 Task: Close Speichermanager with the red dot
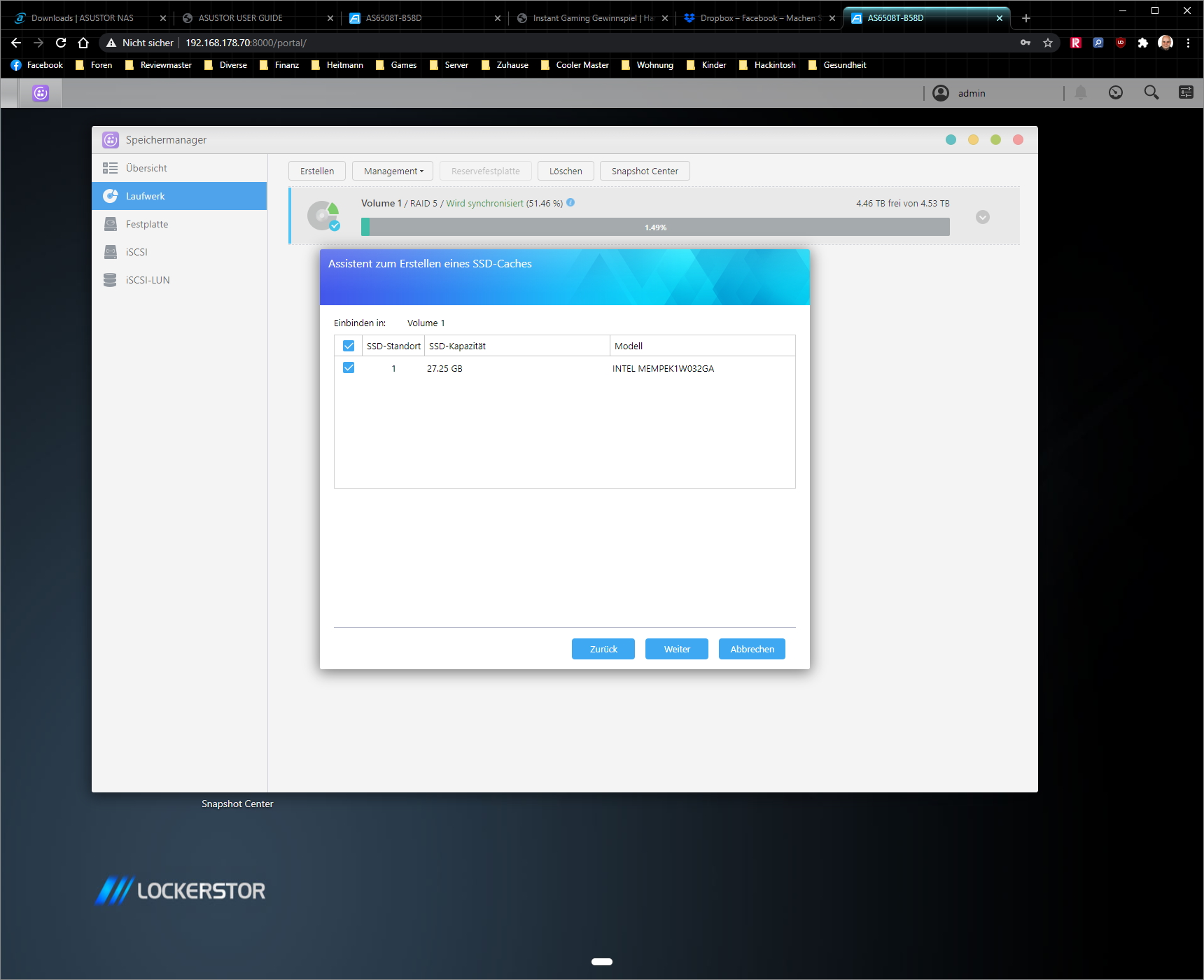coord(1018,140)
